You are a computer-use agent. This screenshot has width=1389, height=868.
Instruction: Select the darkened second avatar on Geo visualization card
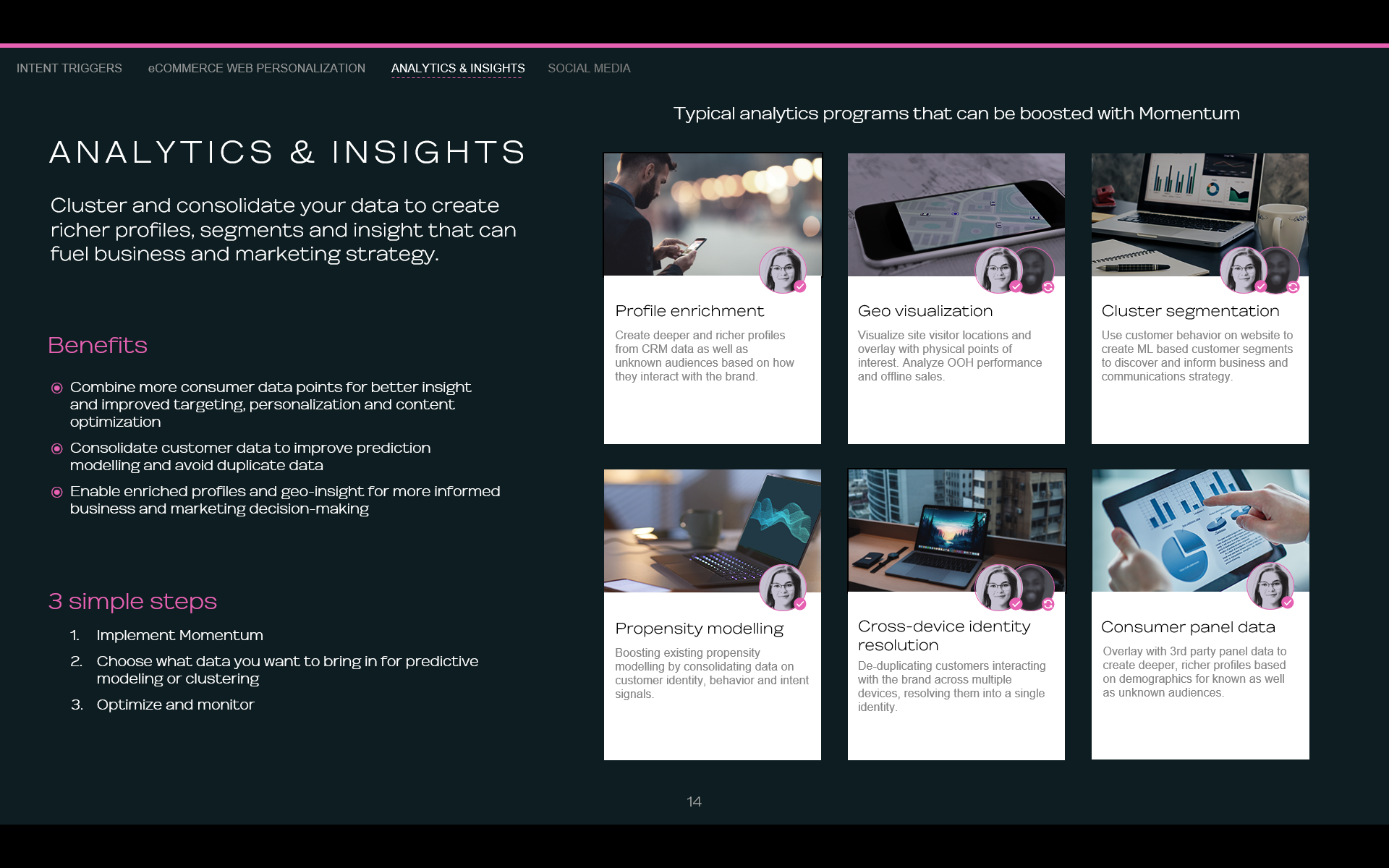coord(1036,269)
